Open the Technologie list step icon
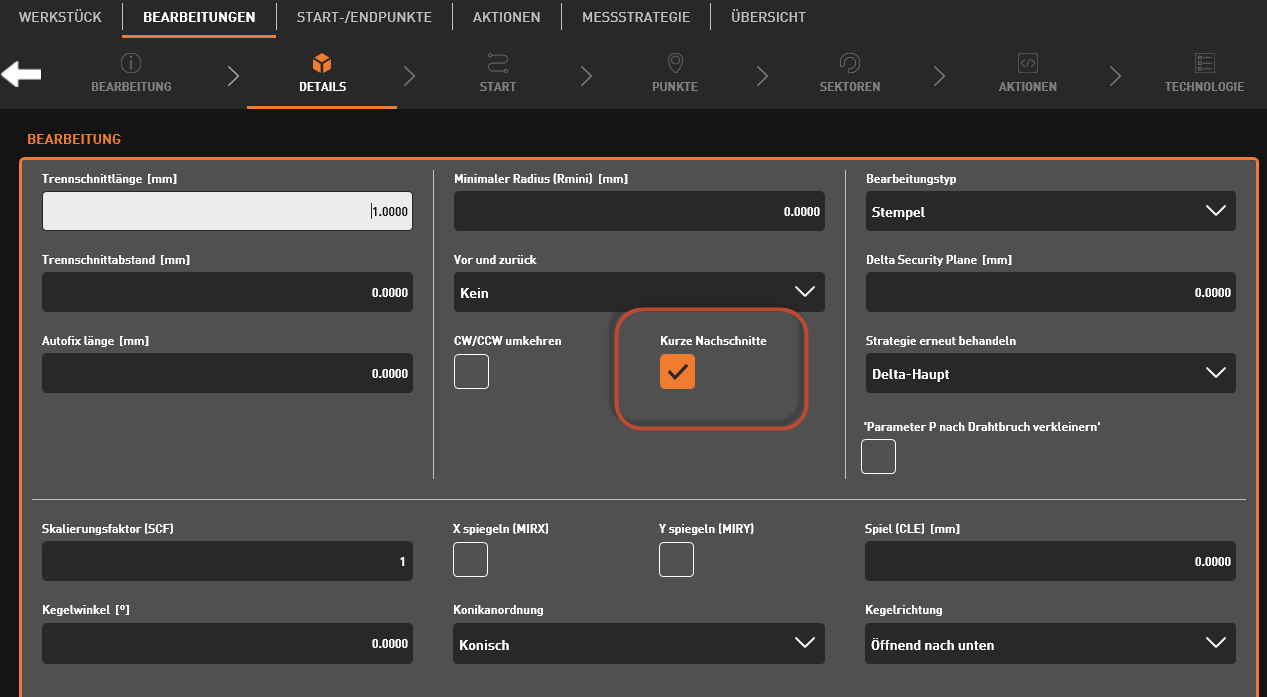This screenshot has width=1267, height=697. 1204,64
